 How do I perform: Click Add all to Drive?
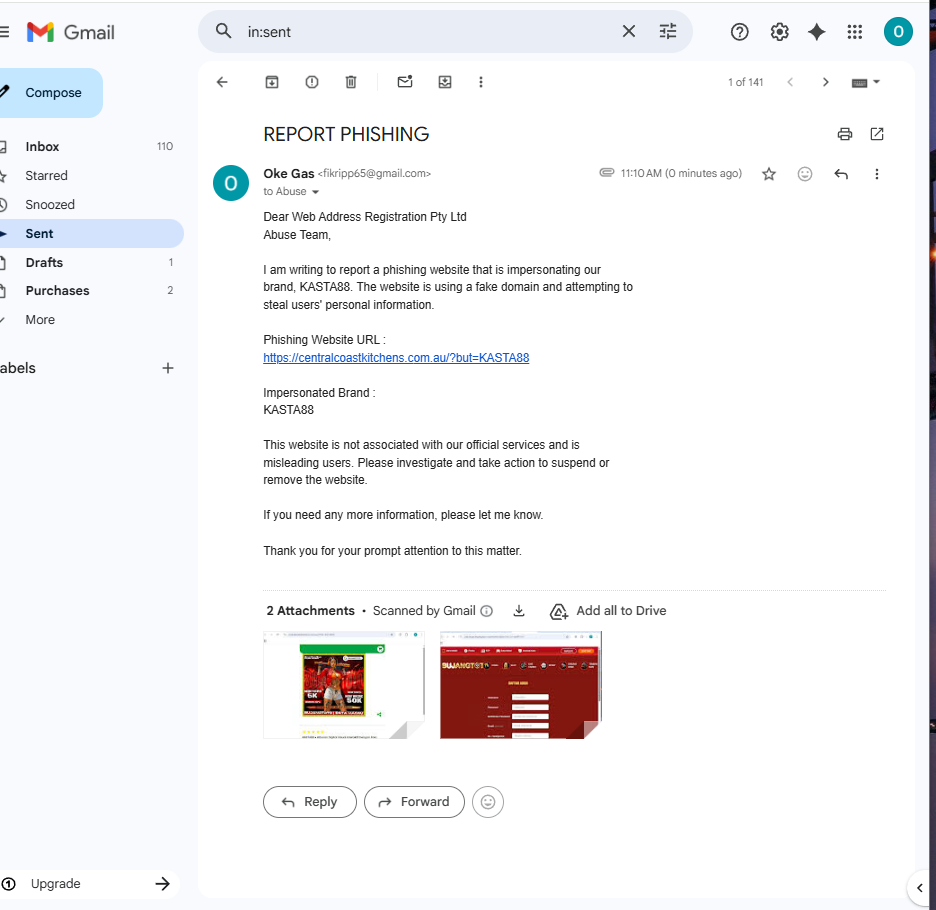[608, 611]
